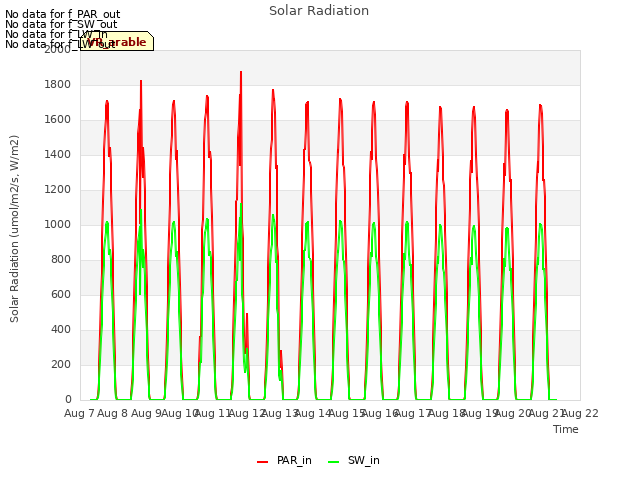Click the SW_in legend entry
This screenshot has height=480, width=640.
354,460
